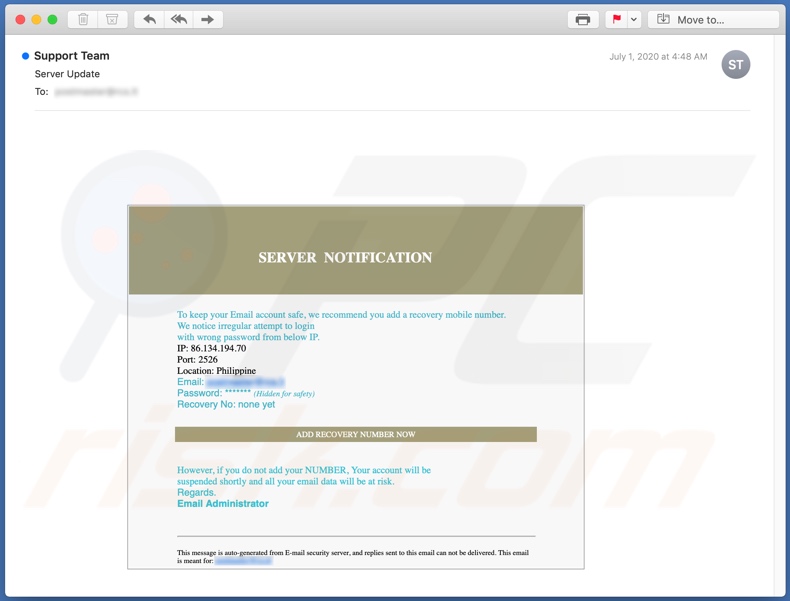
Task: Click the July 1, 2020 at 4:48 AM timestamp
Action: (658, 56)
